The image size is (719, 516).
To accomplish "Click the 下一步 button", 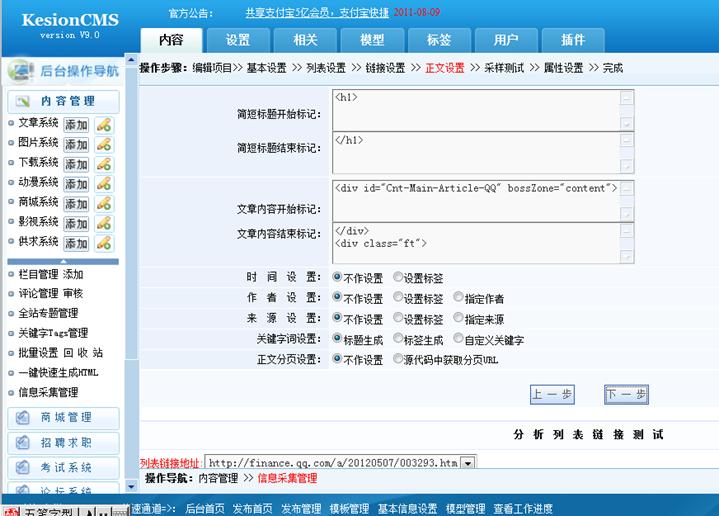I will point(626,394).
